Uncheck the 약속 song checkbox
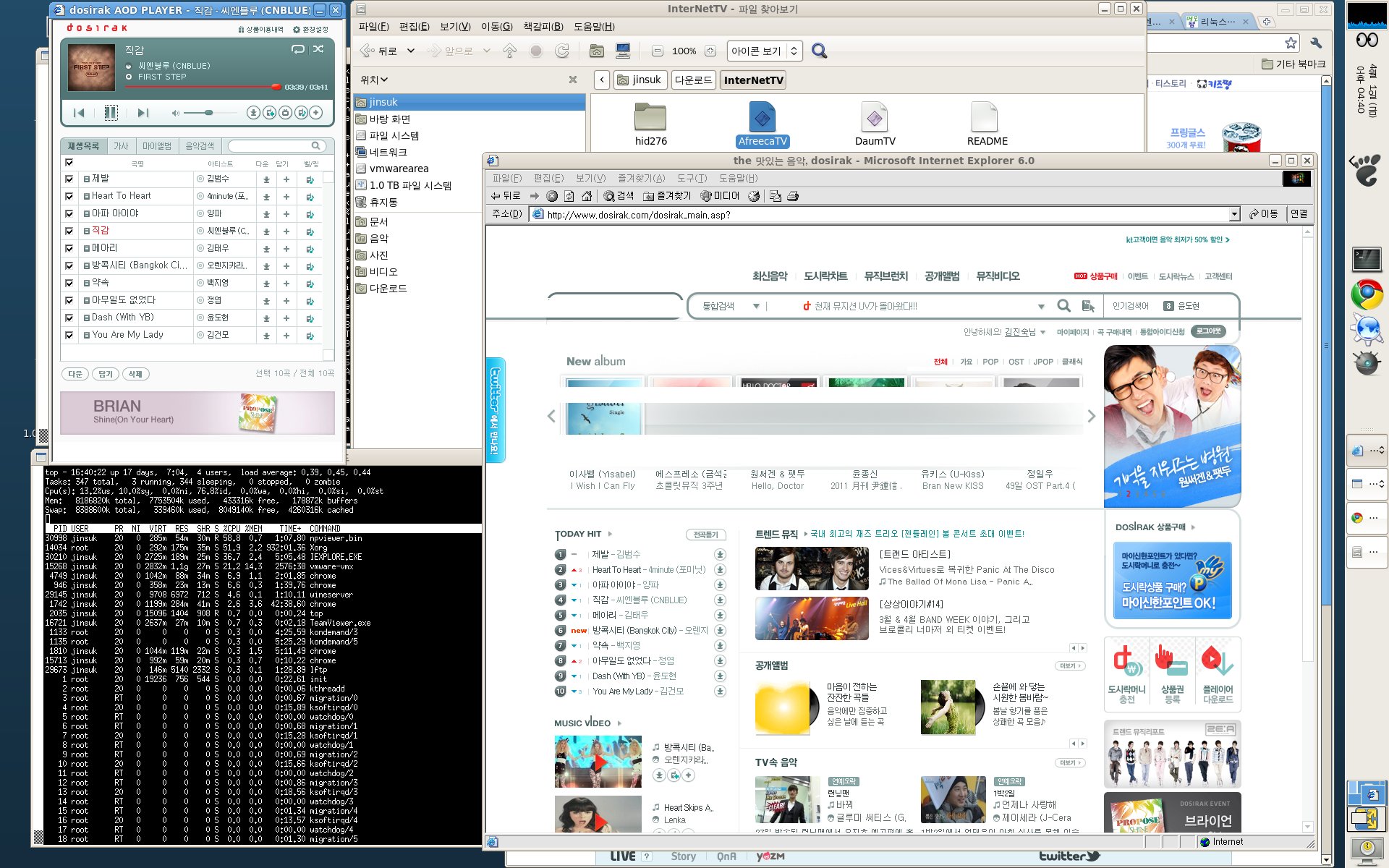Screen dimensions: 1389x868 tap(69, 283)
